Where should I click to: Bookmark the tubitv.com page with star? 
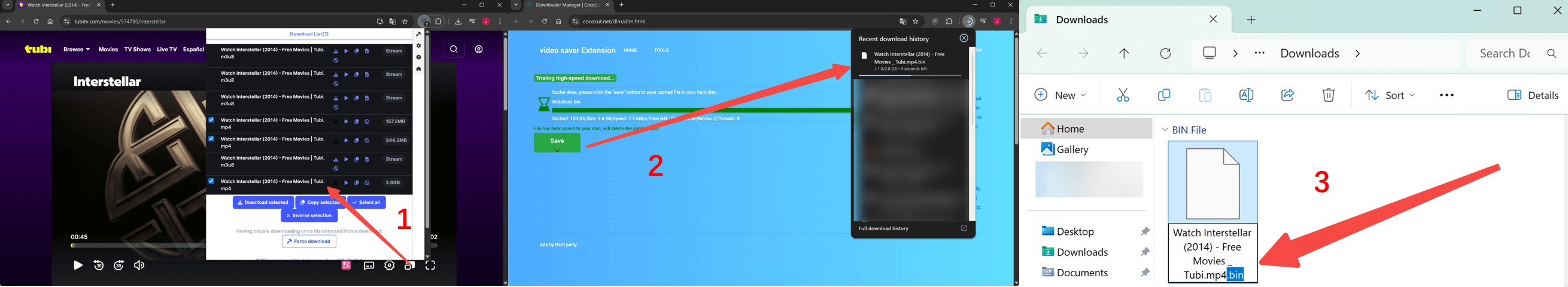(405, 22)
